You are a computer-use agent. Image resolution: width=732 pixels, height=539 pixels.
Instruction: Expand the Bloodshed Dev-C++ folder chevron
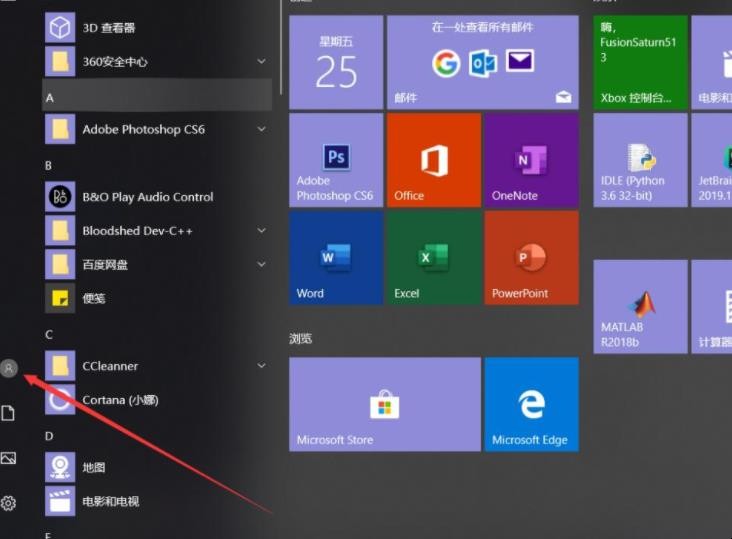(x=262, y=230)
